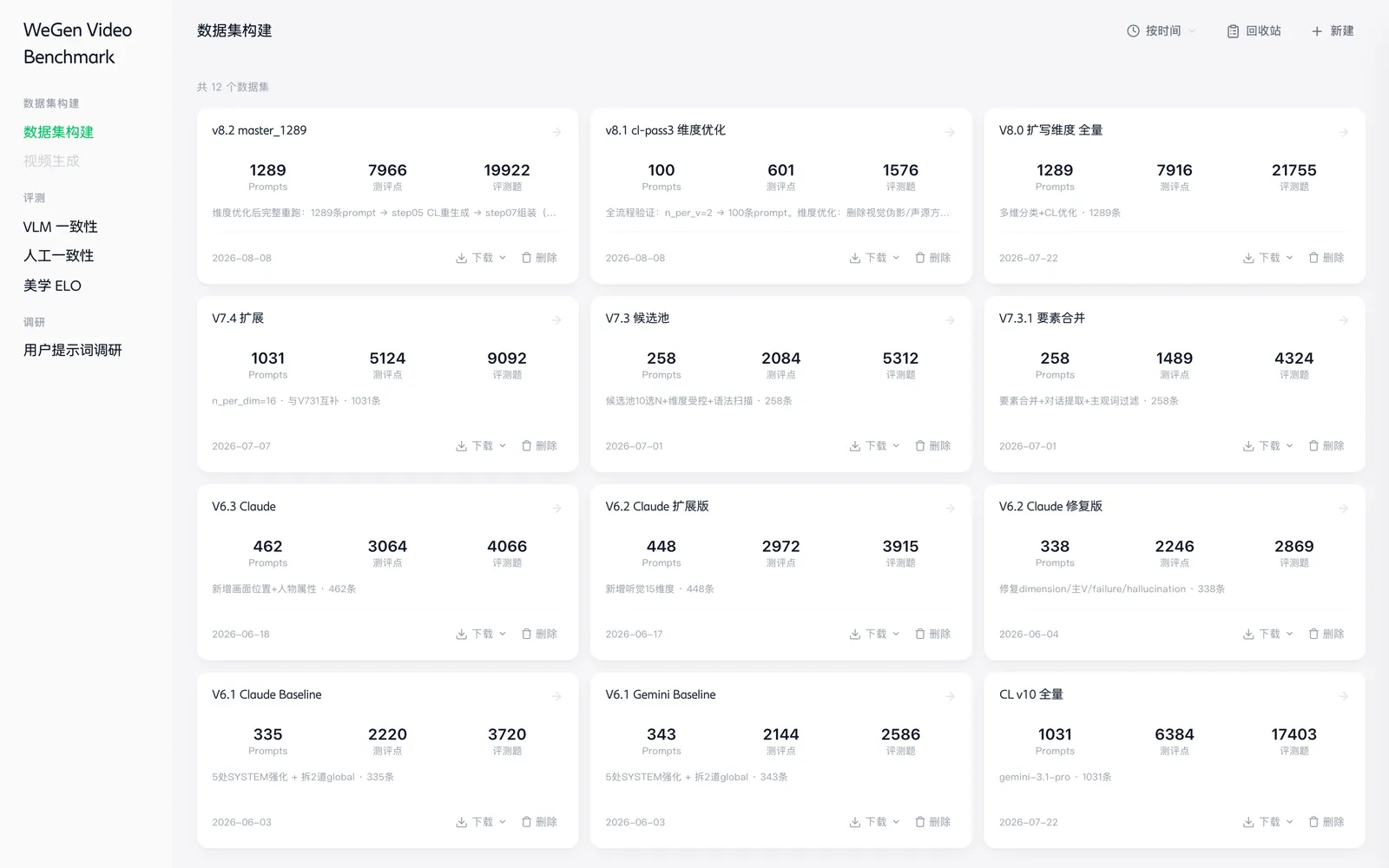Select 数据集构建 in the sidebar
The image size is (1389, 868).
click(x=58, y=132)
